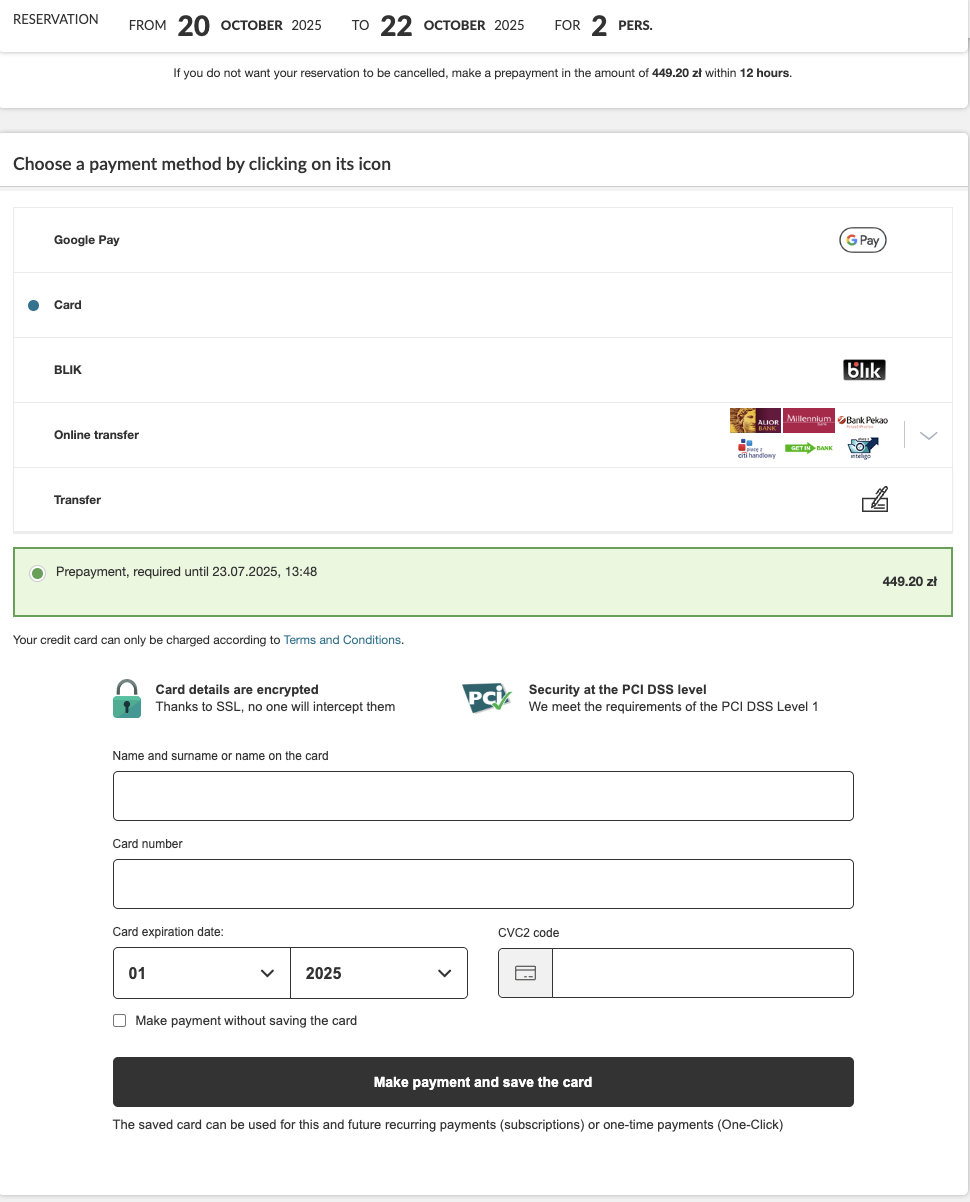Pick the Getin Bank logo
The height and width of the screenshot is (1202, 970).
pyautogui.click(x=808, y=448)
